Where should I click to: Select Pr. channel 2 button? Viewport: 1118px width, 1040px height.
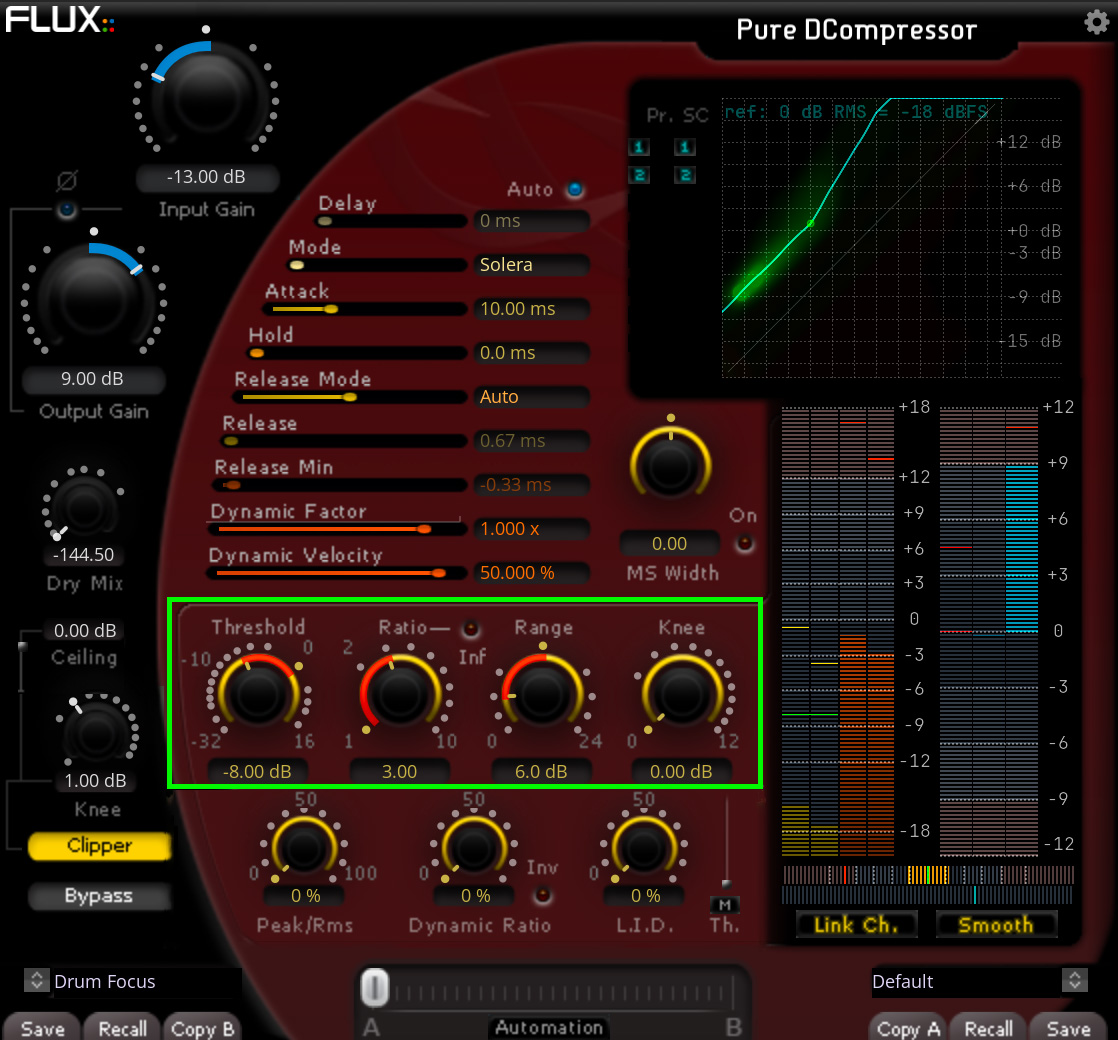pyautogui.click(x=639, y=175)
